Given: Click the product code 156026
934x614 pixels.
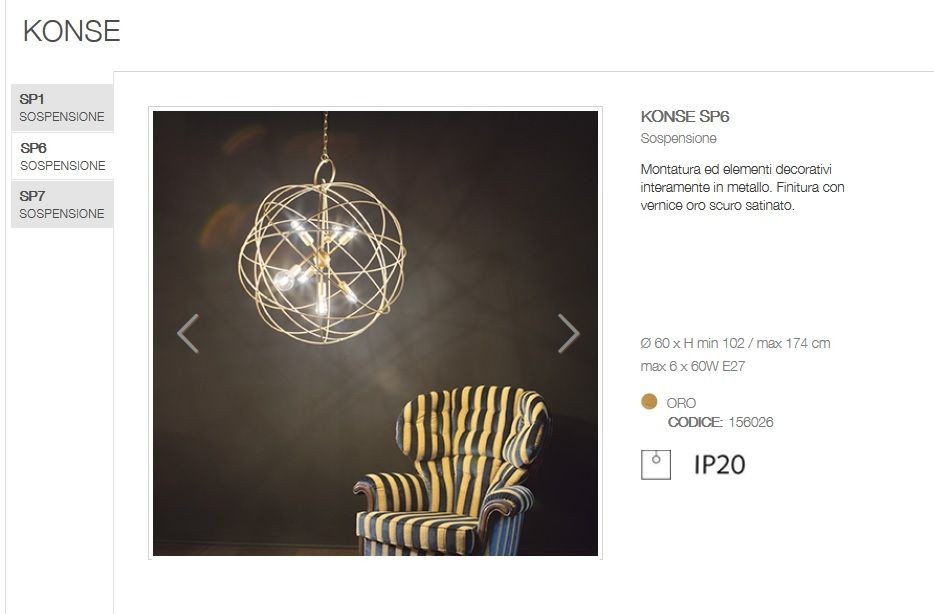Looking at the screenshot, I should 751,422.
